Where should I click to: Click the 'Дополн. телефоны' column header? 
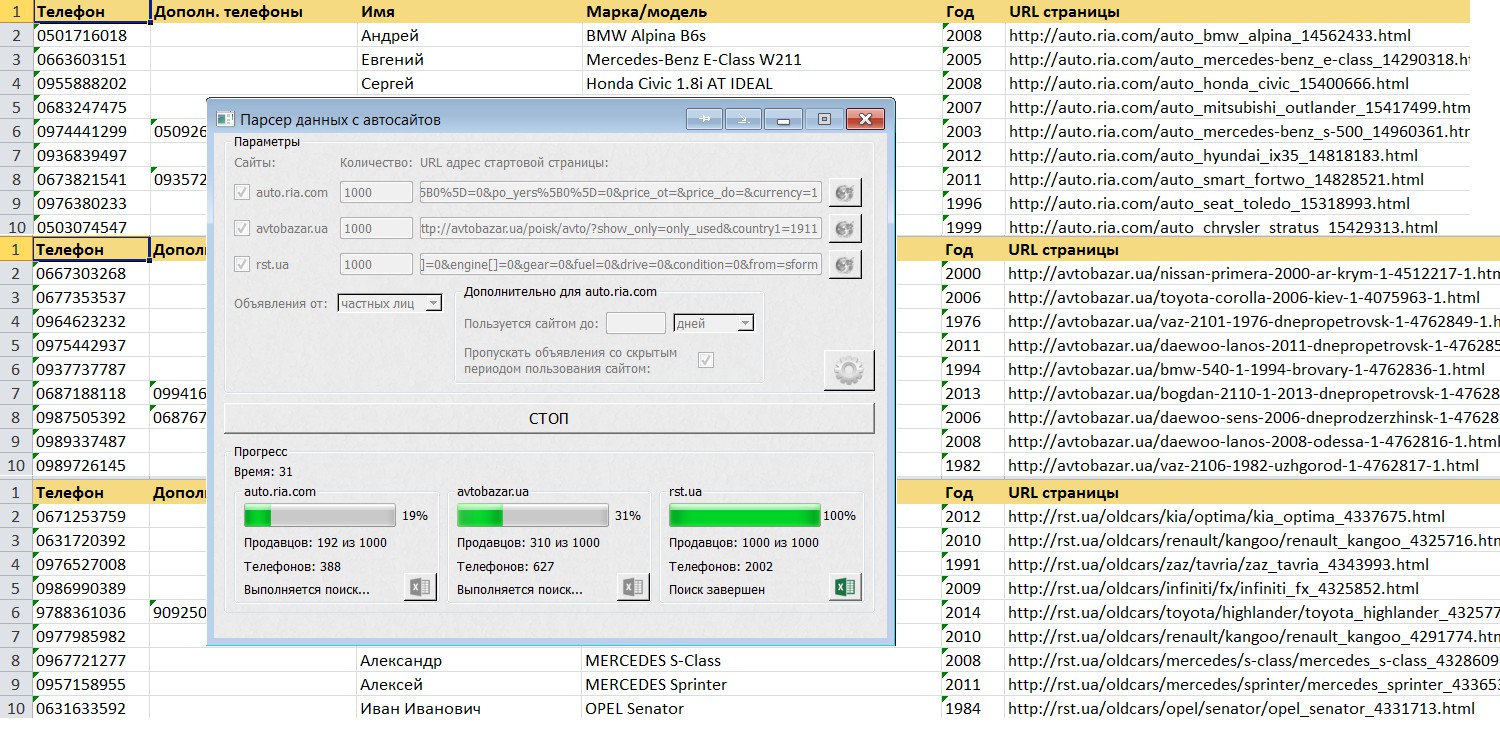coord(253,12)
